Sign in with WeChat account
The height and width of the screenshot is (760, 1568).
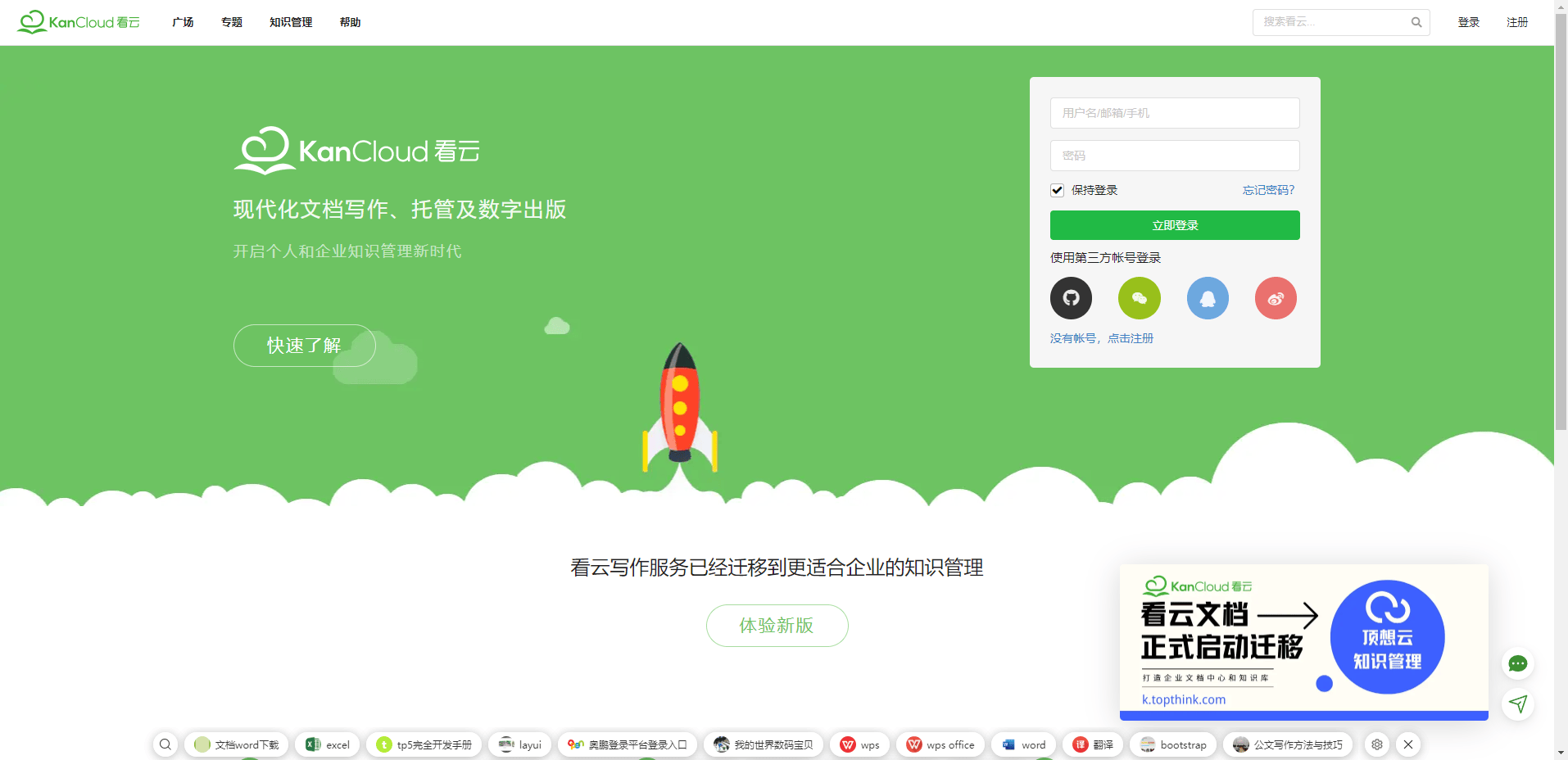pos(1139,297)
